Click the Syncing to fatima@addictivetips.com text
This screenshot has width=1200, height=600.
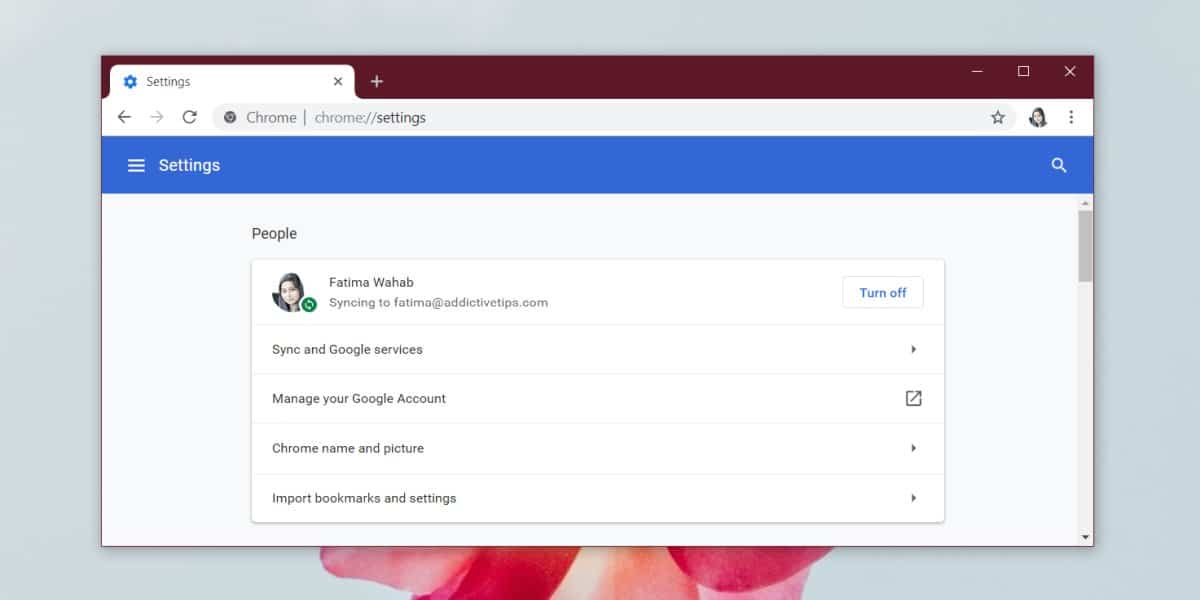pyautogui.click(x=438, y=302)
